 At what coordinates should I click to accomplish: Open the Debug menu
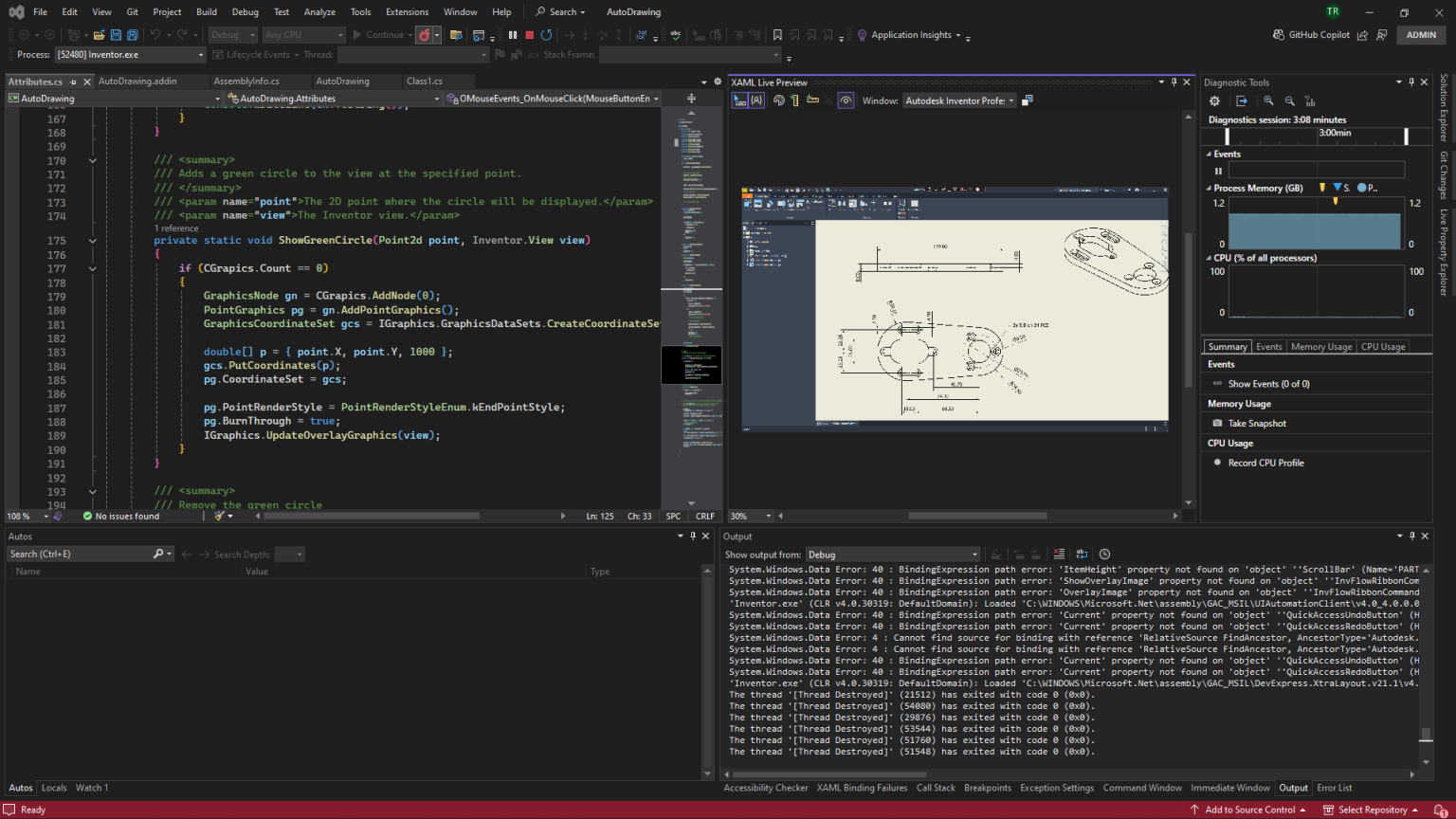click(x=245, y=12)
